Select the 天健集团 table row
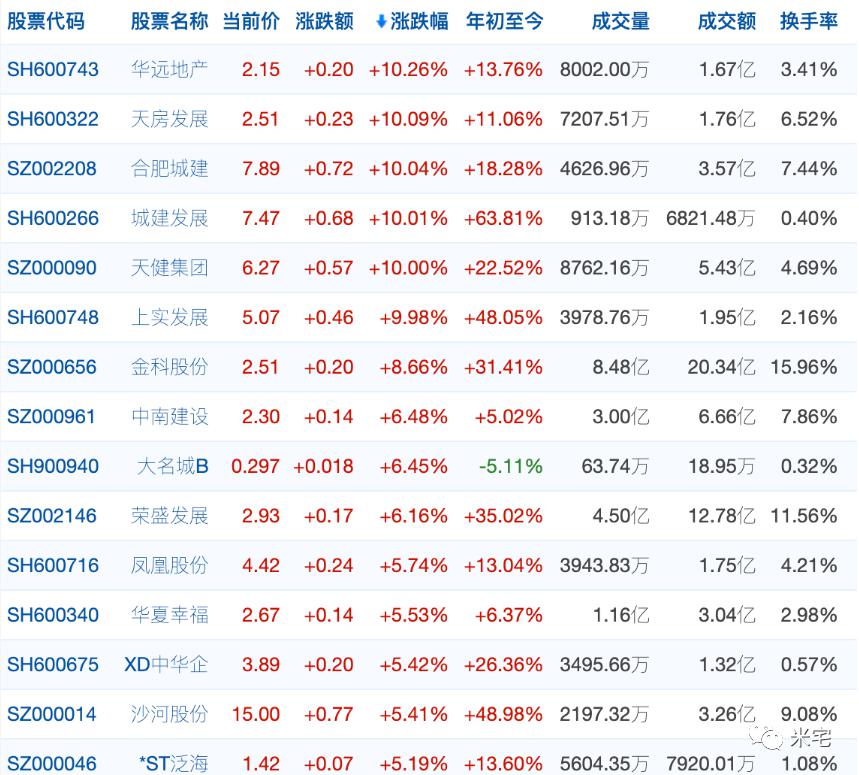This screenshot has width=859, height=775. pyautogui.click(x=430, y=268)
